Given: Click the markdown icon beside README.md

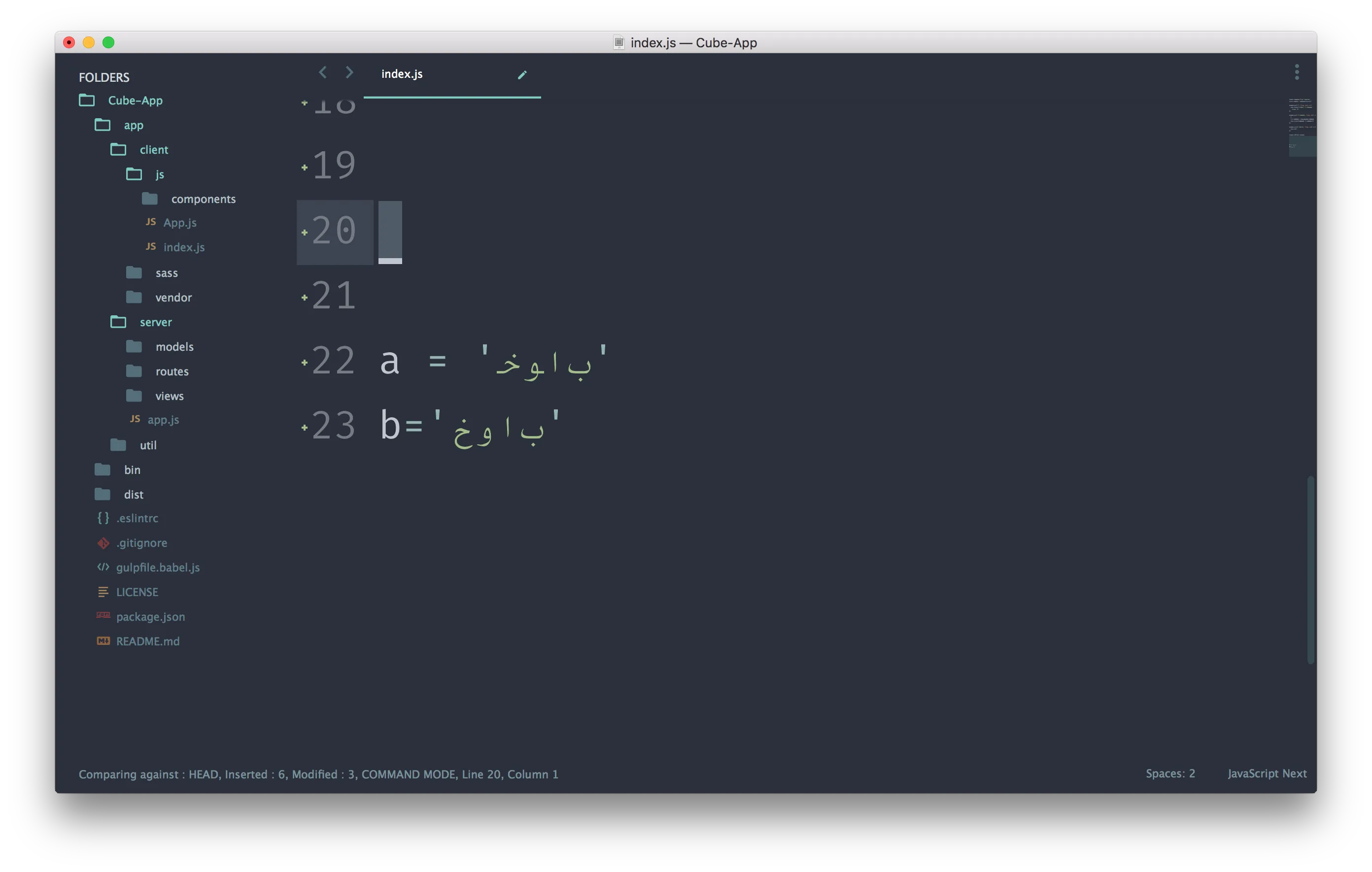Looking at the screenshot, I should pyautogui.click(x=103, y=641).
